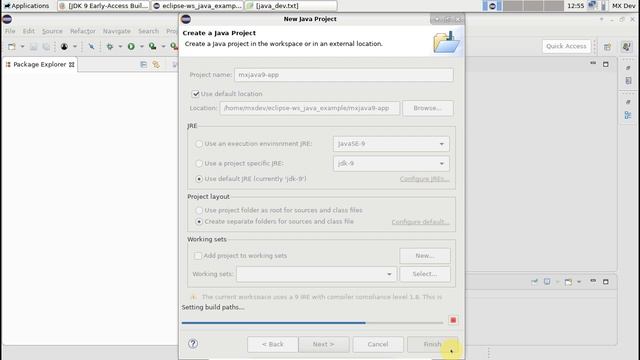Restore the upper minimized view stack
This screenshot has height=360, width=640.
(628, 68)
